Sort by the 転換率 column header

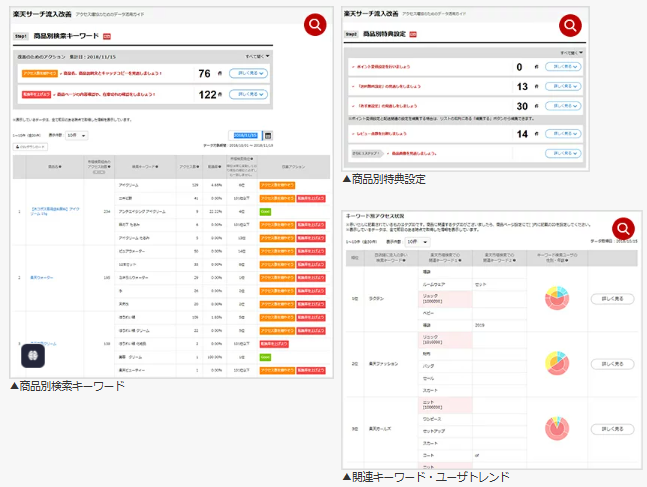pyautogui.click(x=214, y=167)
